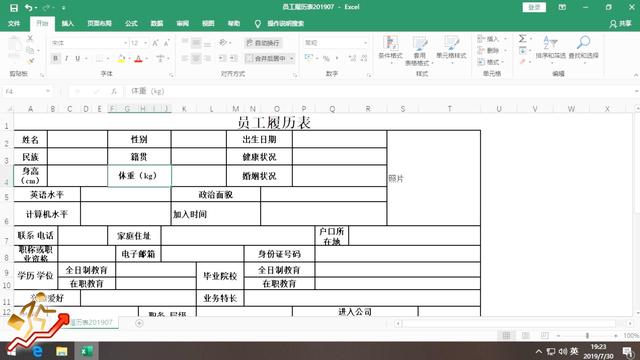Open the font size dropdown
Screen dimensions: 640x360
pyautogui.click(x=146, y=43)
